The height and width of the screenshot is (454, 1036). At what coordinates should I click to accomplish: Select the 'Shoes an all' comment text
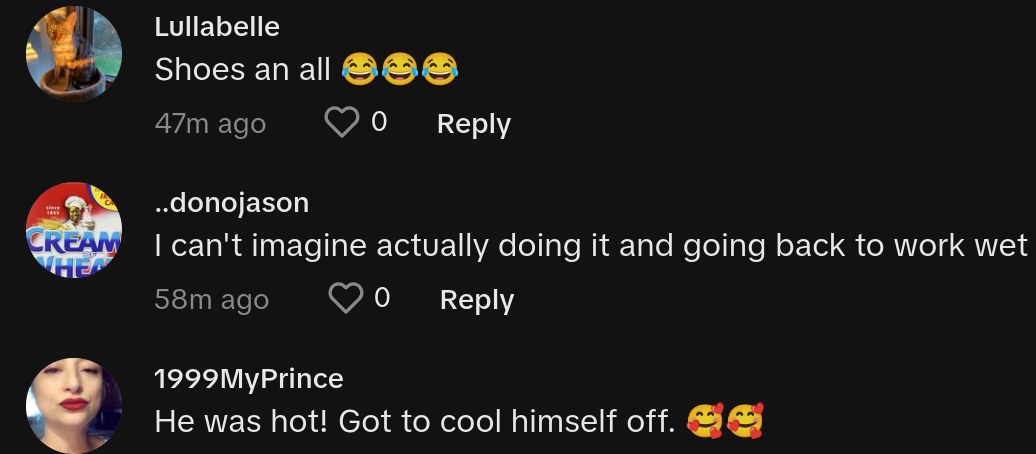(x=243, y=69)
